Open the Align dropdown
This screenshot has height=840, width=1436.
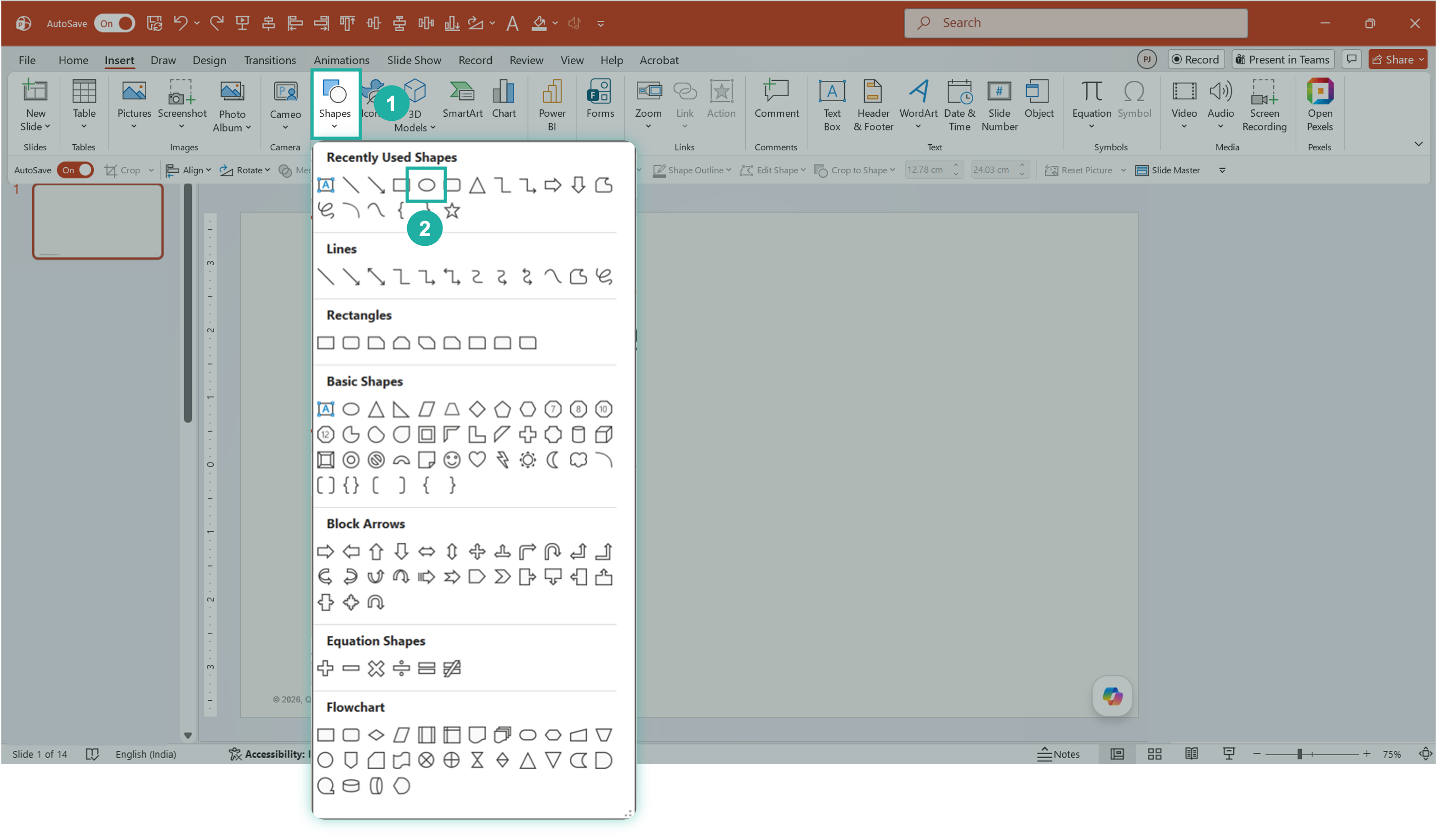pos(188,170)
